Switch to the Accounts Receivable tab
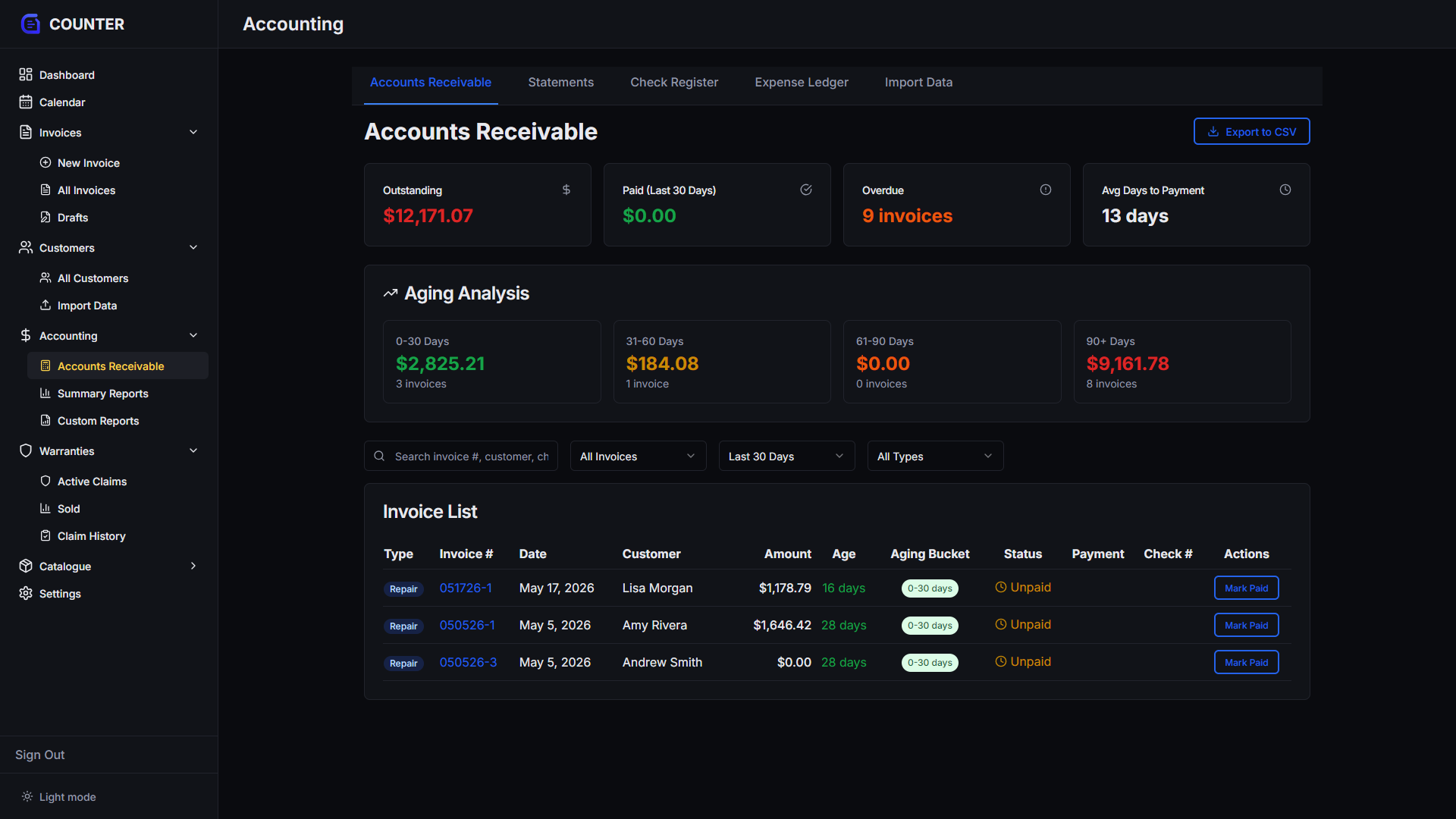The height and width of the screenshot is (819, 1456). pyautogui.click(x=430, y=82)
